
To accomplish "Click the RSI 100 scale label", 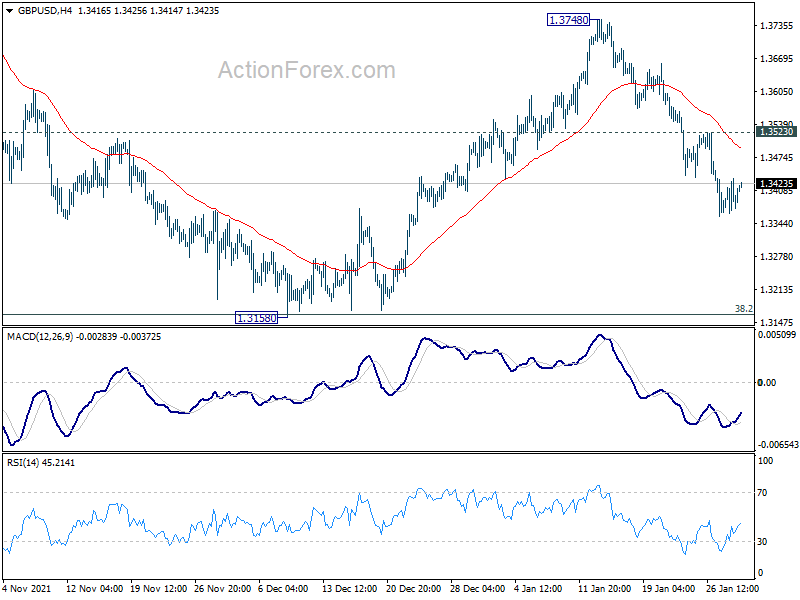I will pyautogui.click(x=766, y=461).
